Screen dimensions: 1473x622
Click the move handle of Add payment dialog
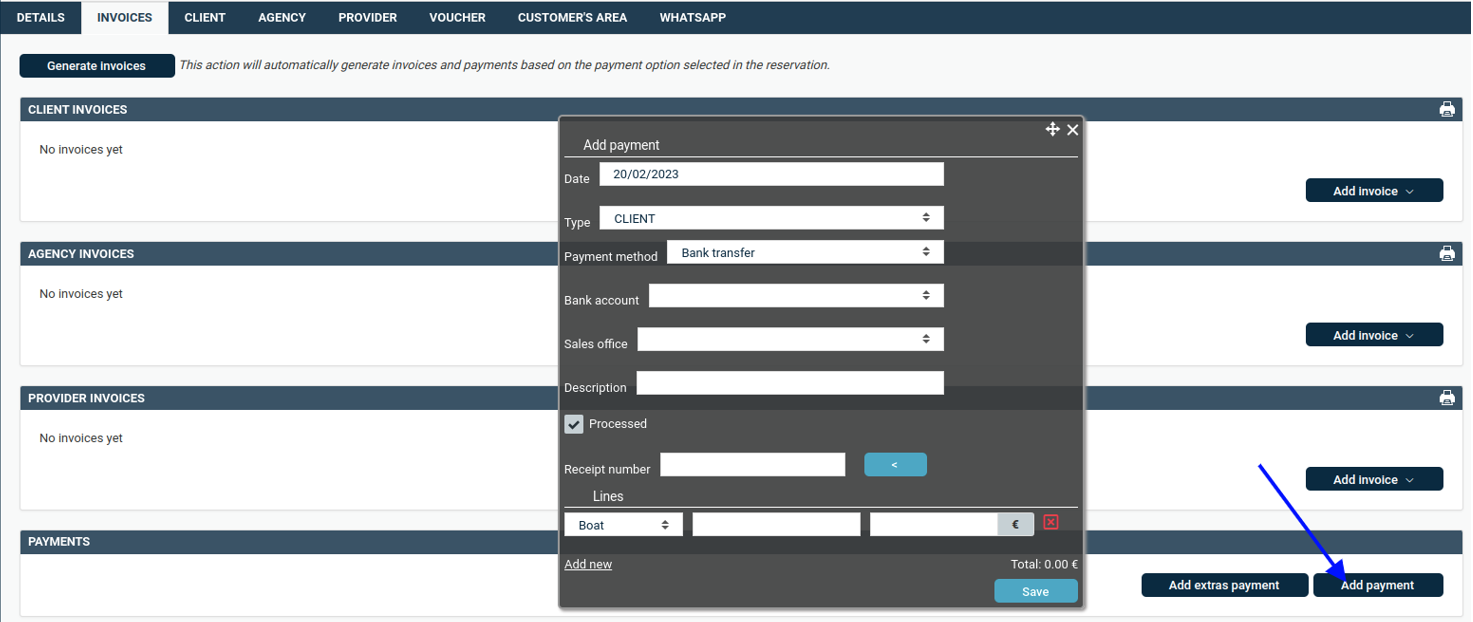click(1052, 129)
